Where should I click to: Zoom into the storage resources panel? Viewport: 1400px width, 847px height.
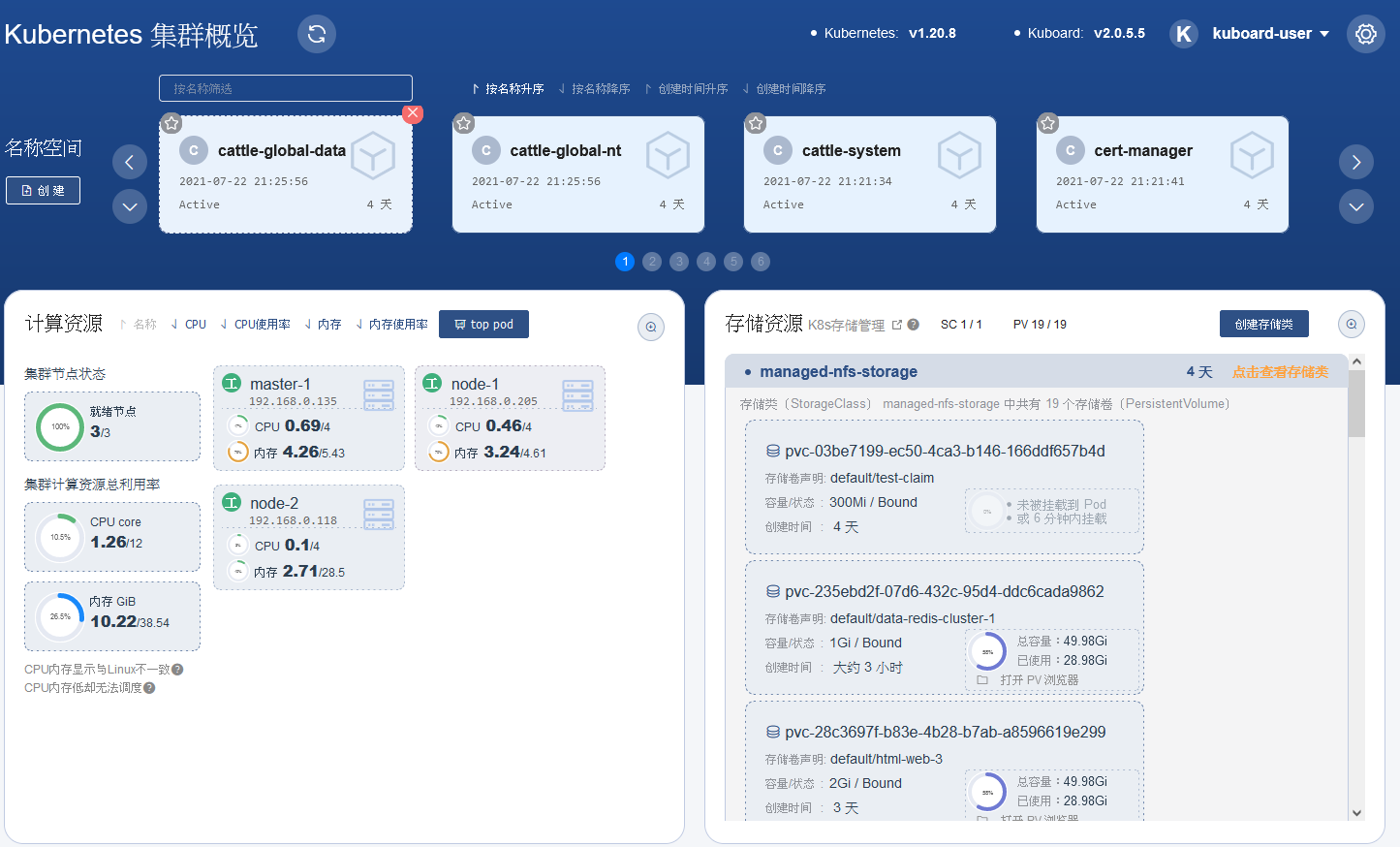pyautogui.click(x=1352, y=325)
